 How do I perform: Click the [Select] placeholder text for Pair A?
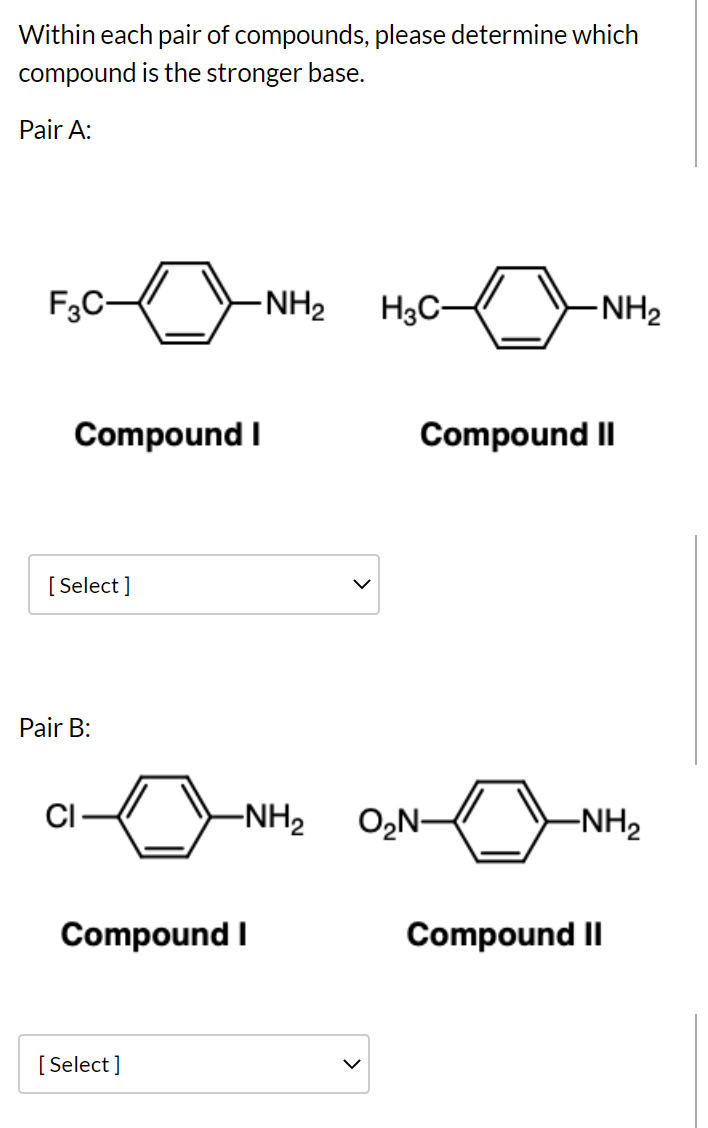87,585
